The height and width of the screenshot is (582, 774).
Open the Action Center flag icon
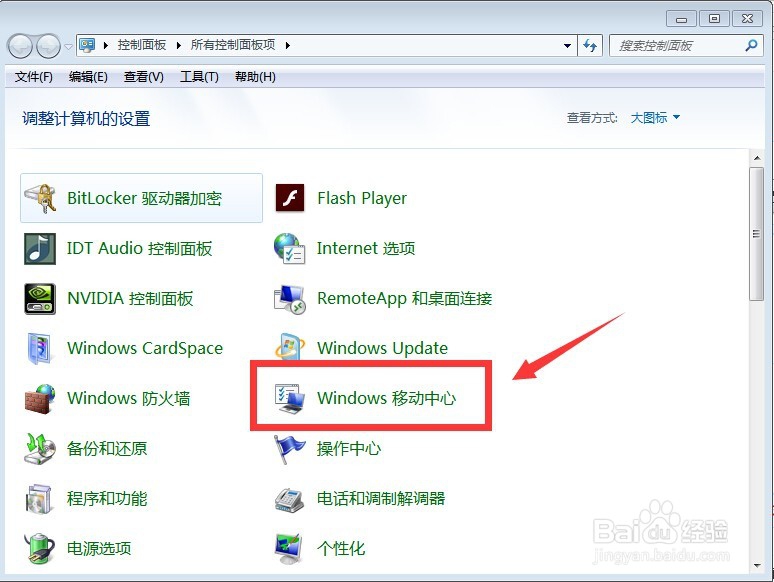point(290,448)
